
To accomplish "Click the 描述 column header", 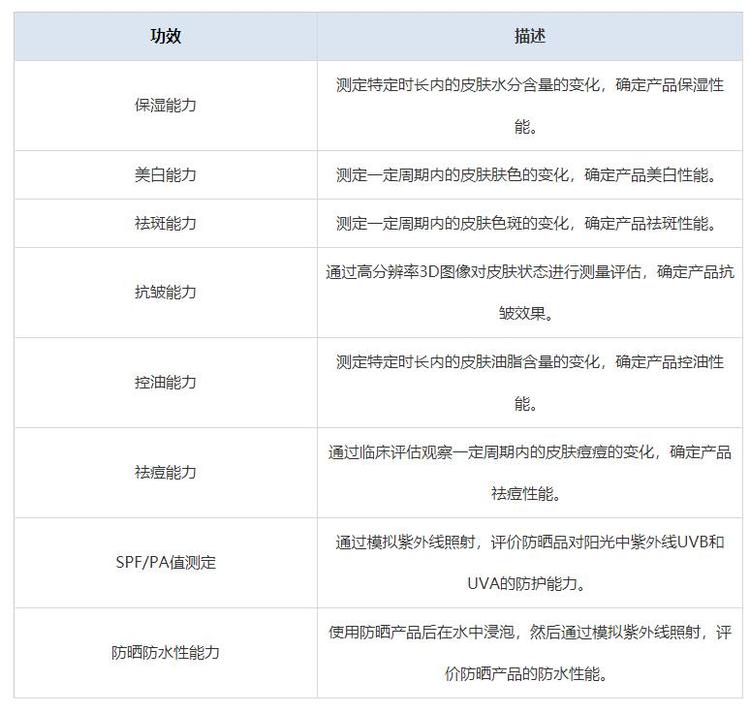I will tap(530, 36).
